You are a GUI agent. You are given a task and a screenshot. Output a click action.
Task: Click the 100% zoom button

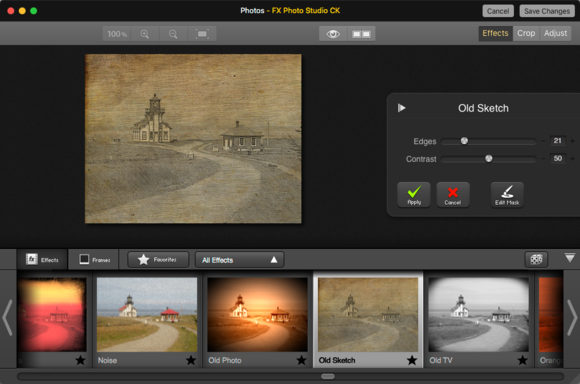click(x=117, y=34)
